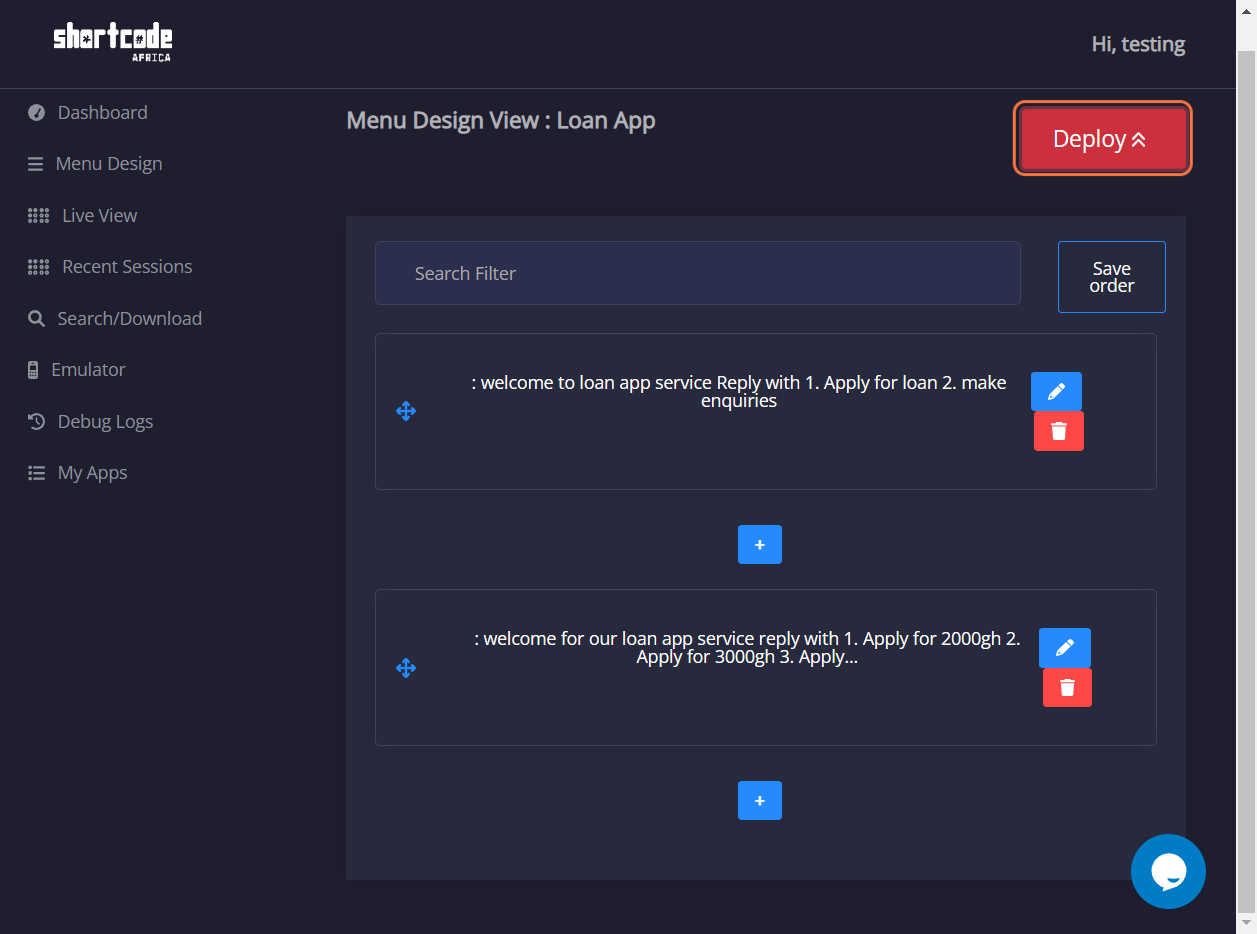The height and width of the screenshot is (934, 1257).
Task: Open Recent Sessions
Action: click(127, 266)
